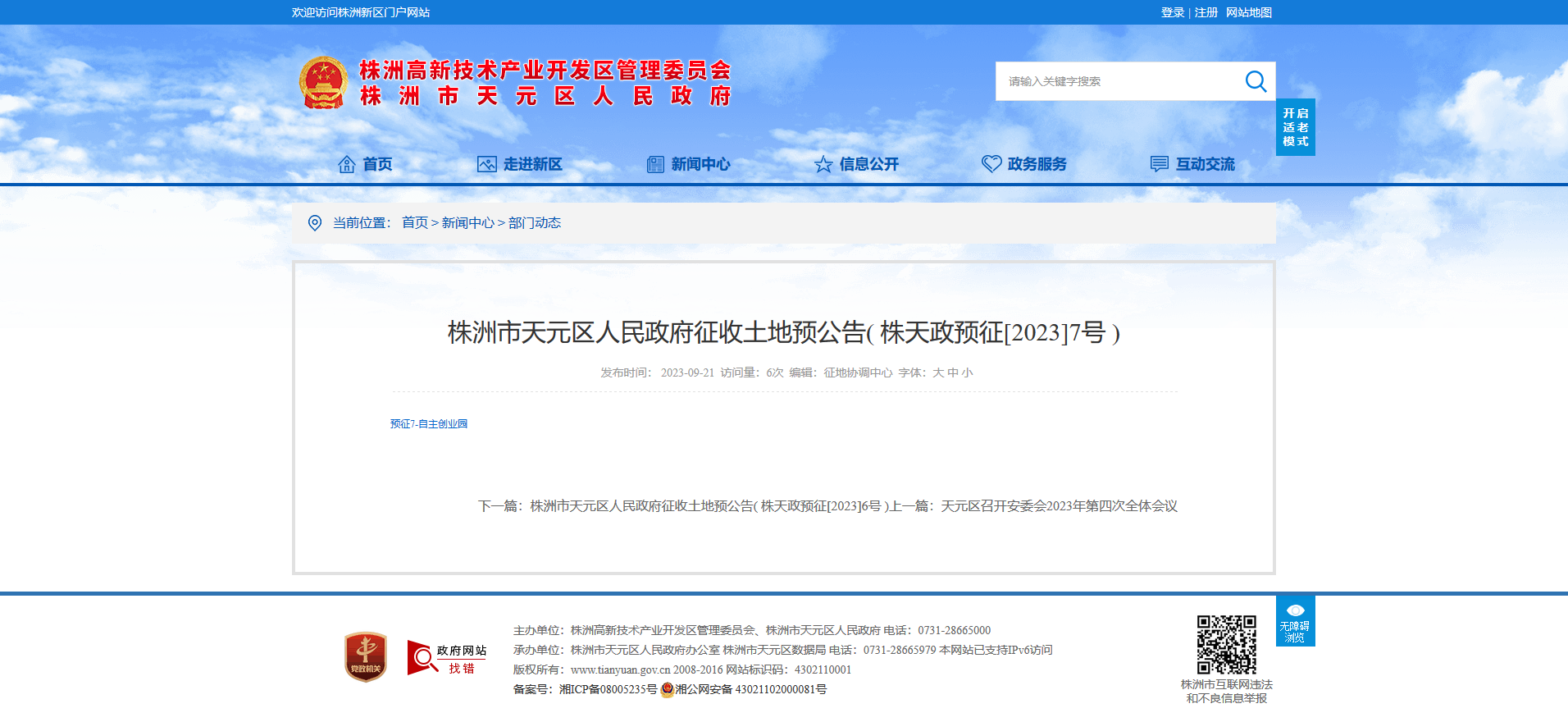Click the heart icon beside 政务服务
The image size is (1568, 722).
click(x=991, y=164)
